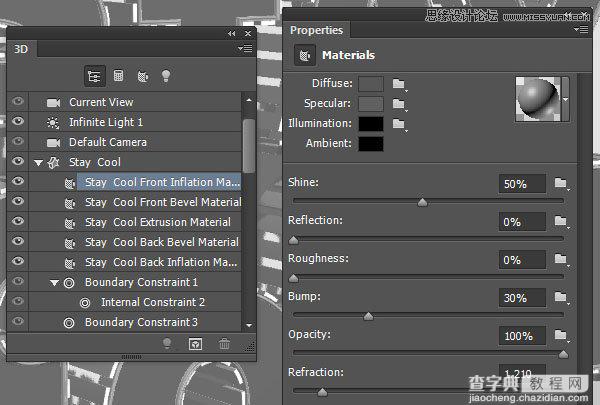The image size is (600, 405).
Task: Open material preset picker dropdown arrow
Action: (x=565, y=100)
